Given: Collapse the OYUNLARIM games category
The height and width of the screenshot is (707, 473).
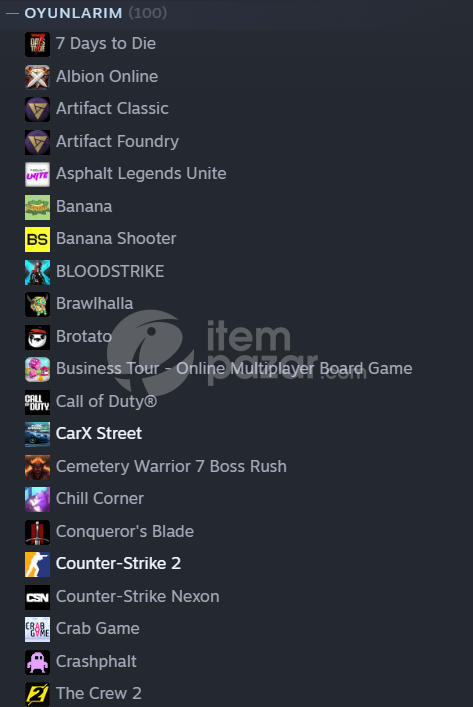Looking at the screenshot, I should [x=12, y=14].
